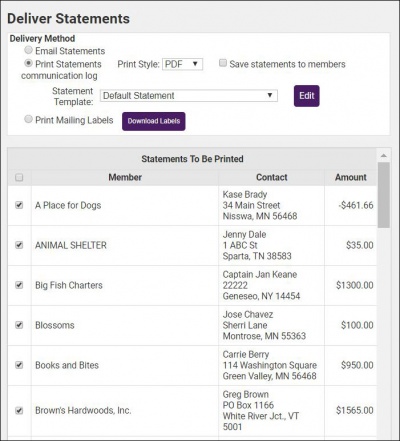Choose the Print Statements radio option
400x441 pixels.
29,63
